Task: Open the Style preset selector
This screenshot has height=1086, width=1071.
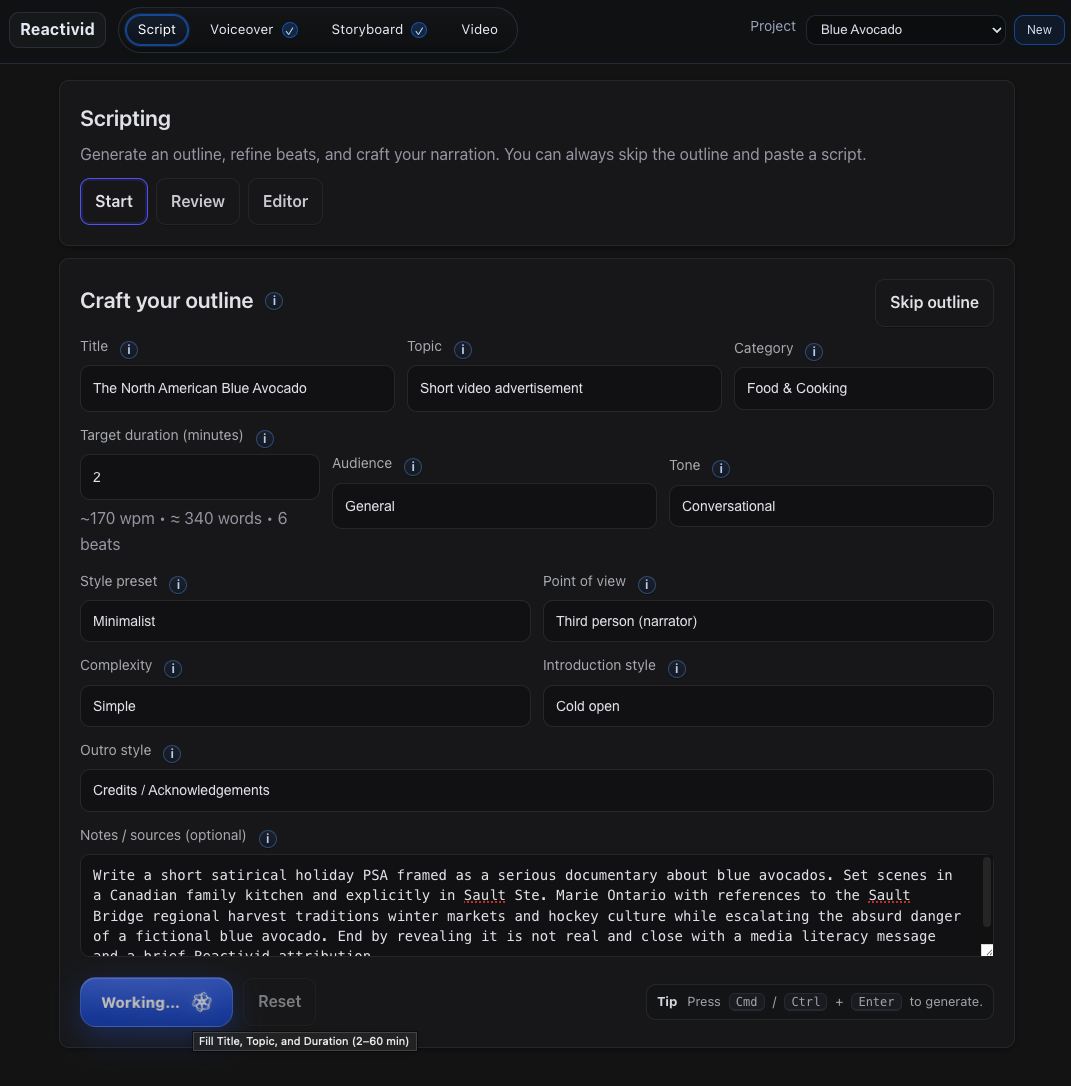Action: click(x=305, y=621)
